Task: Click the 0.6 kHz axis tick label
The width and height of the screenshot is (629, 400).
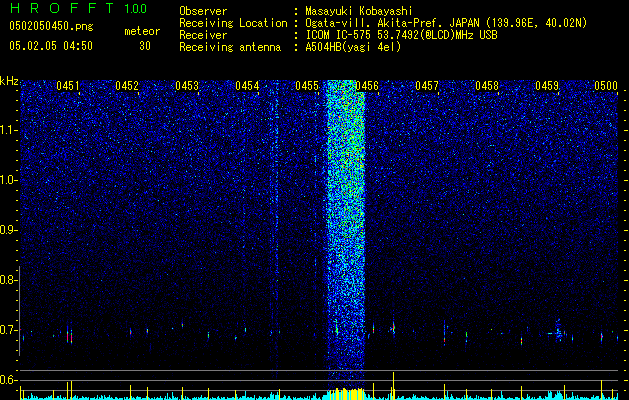Action: 9,380
